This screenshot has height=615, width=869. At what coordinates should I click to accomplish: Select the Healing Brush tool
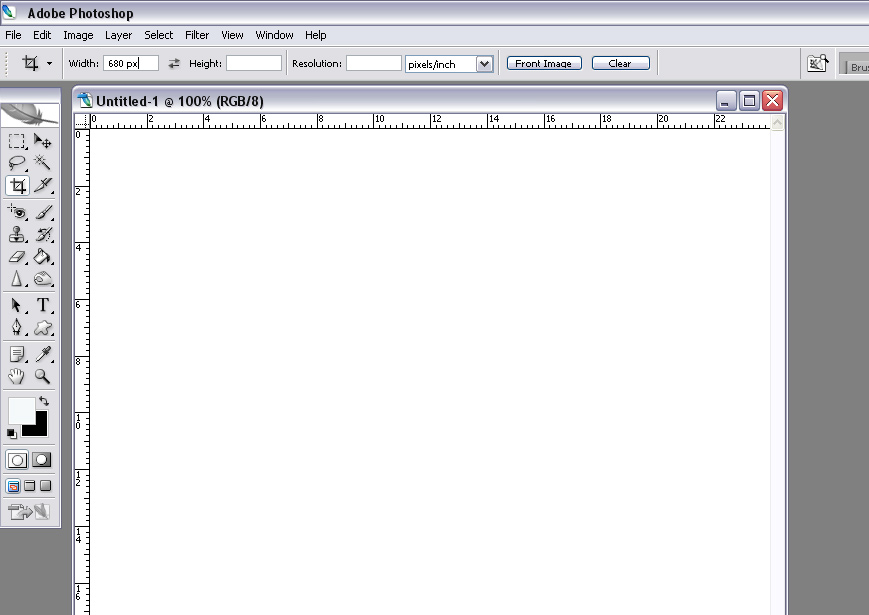point(17,212)
